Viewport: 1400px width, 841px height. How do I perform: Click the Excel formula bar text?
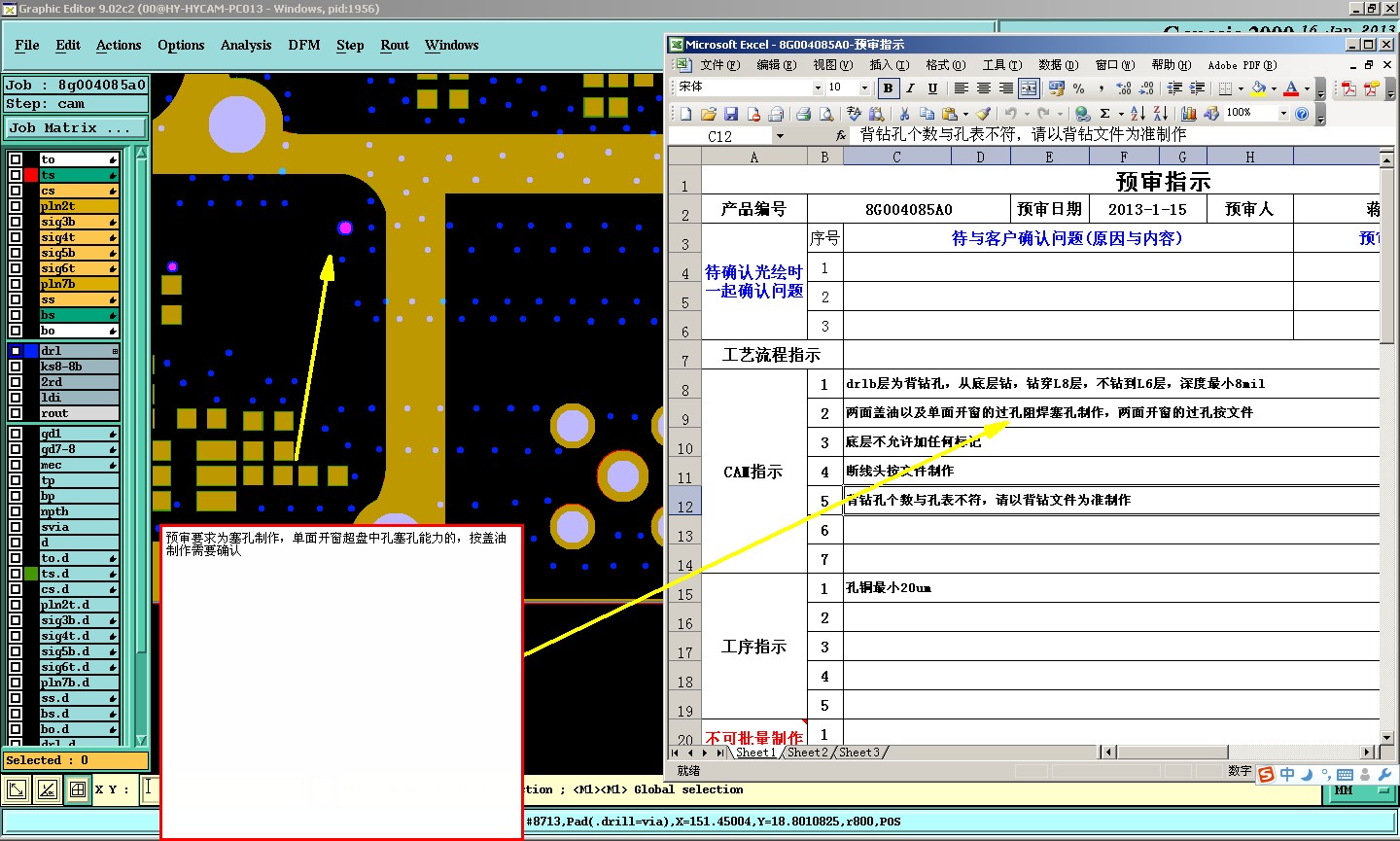click(x=1023, y=135)
